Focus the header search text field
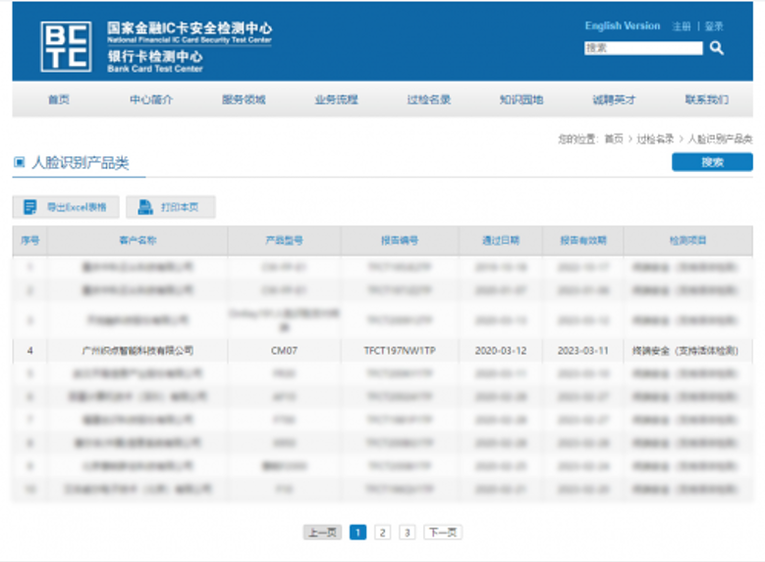Image resolution: width=765 pixels, height=562 pixels. [643, 48]
